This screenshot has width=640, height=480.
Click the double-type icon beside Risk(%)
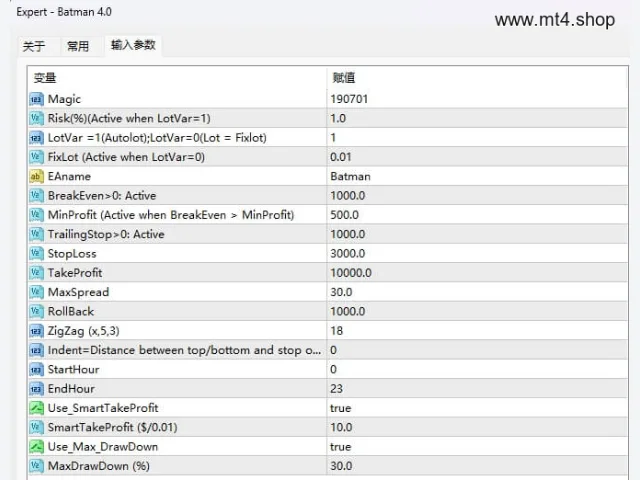pos(36,118)
